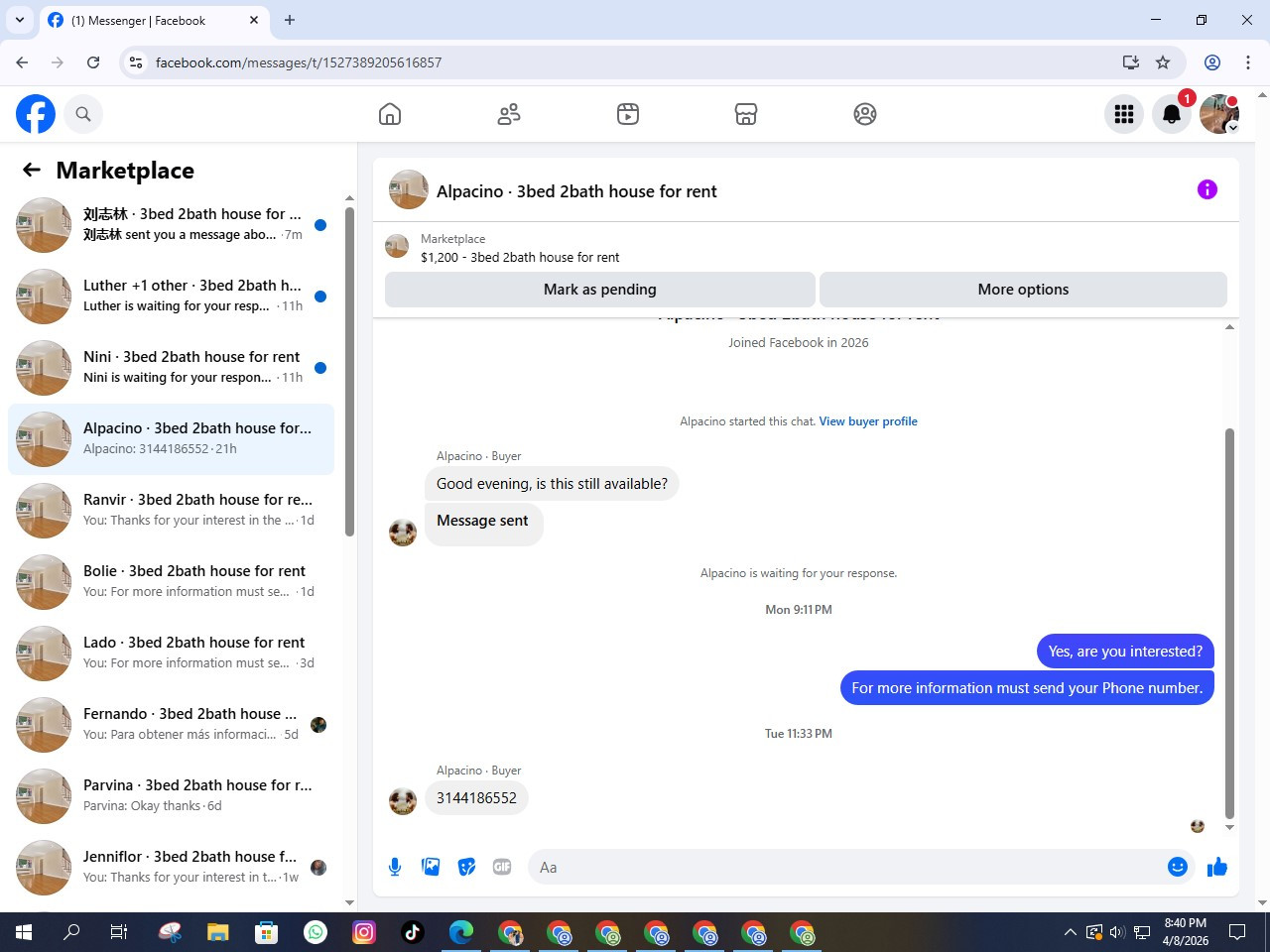The height and width of the screenshot is (952, 1270).
Task: Open conversation with 刘志林
Action: (x=171, y=225)
